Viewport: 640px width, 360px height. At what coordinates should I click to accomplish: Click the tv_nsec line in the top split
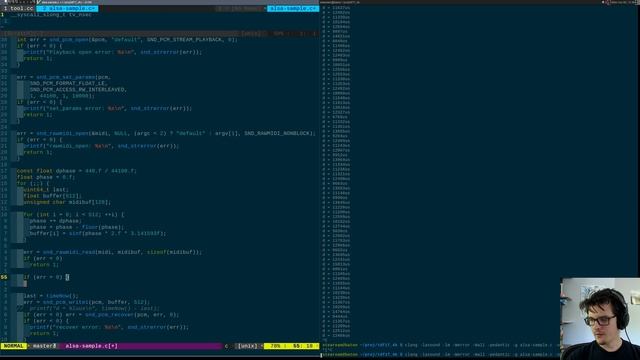[x=51, y=15]
